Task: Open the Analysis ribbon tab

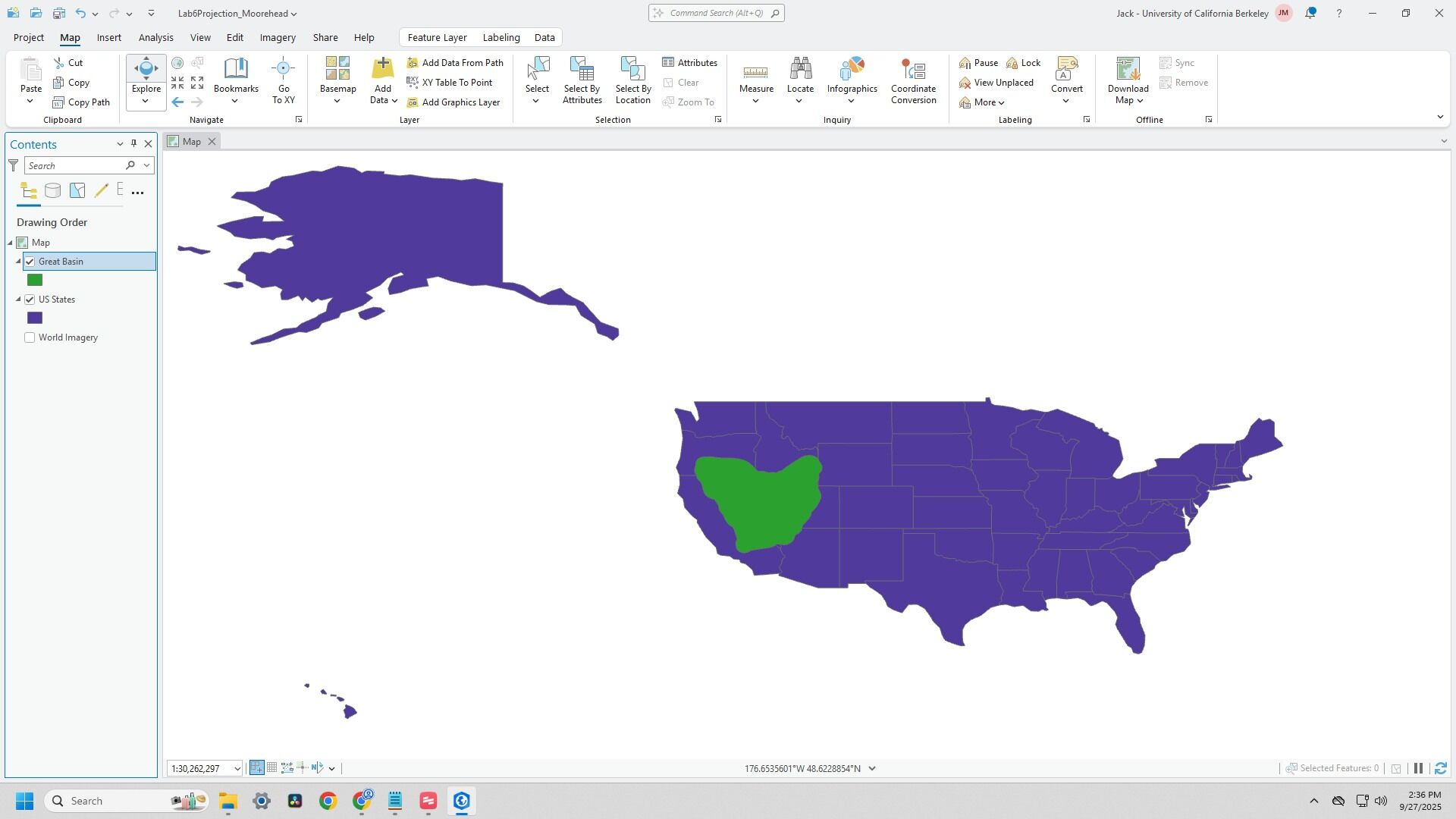Action: (155, 37)
